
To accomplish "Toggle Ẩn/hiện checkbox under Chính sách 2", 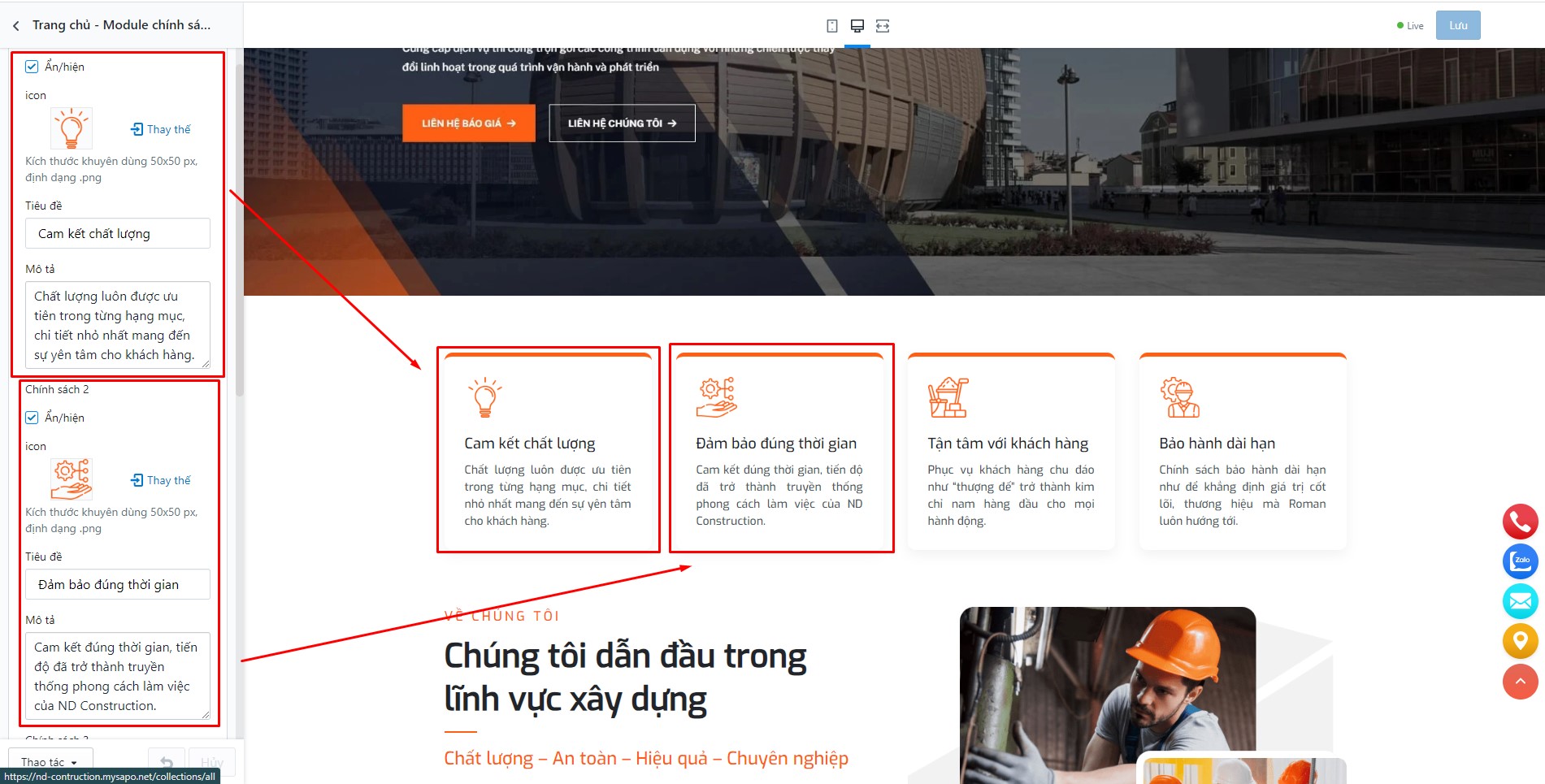I will click(x=33, y=418).
